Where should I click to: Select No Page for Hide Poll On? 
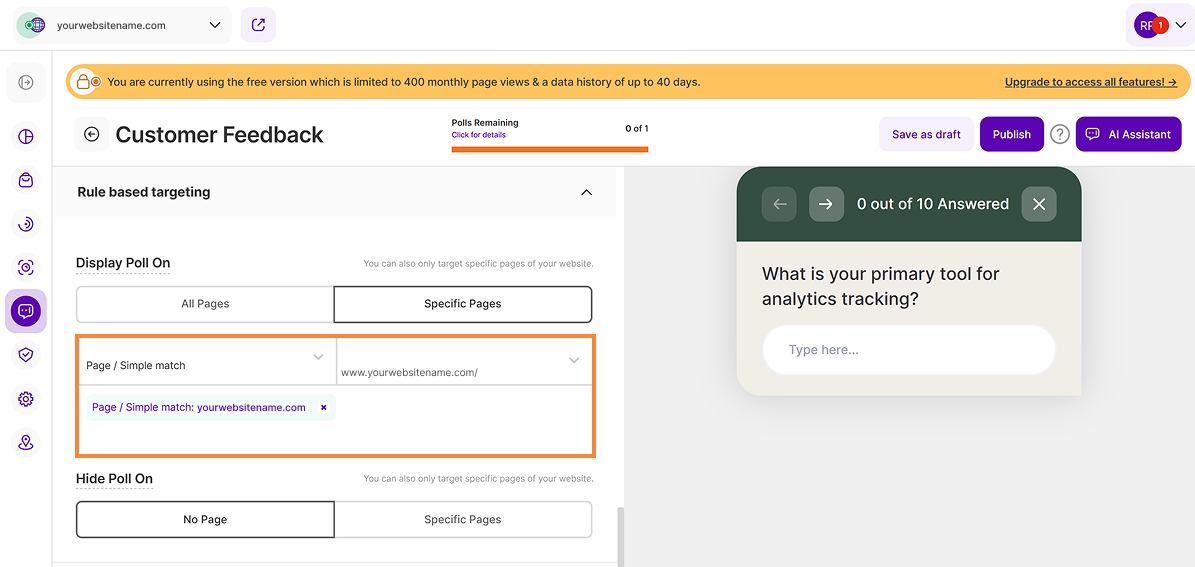point(205,520)
